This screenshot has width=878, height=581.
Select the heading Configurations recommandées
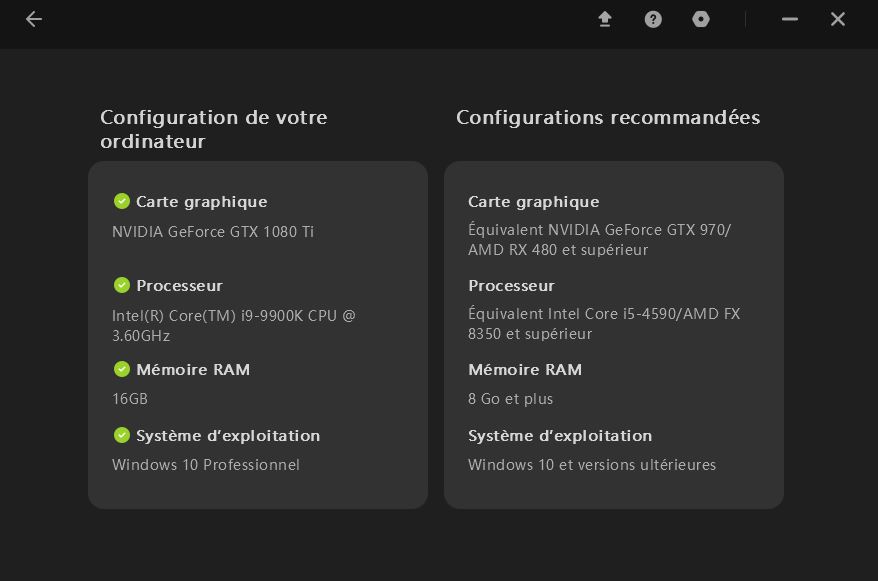[x=608, y=117]
